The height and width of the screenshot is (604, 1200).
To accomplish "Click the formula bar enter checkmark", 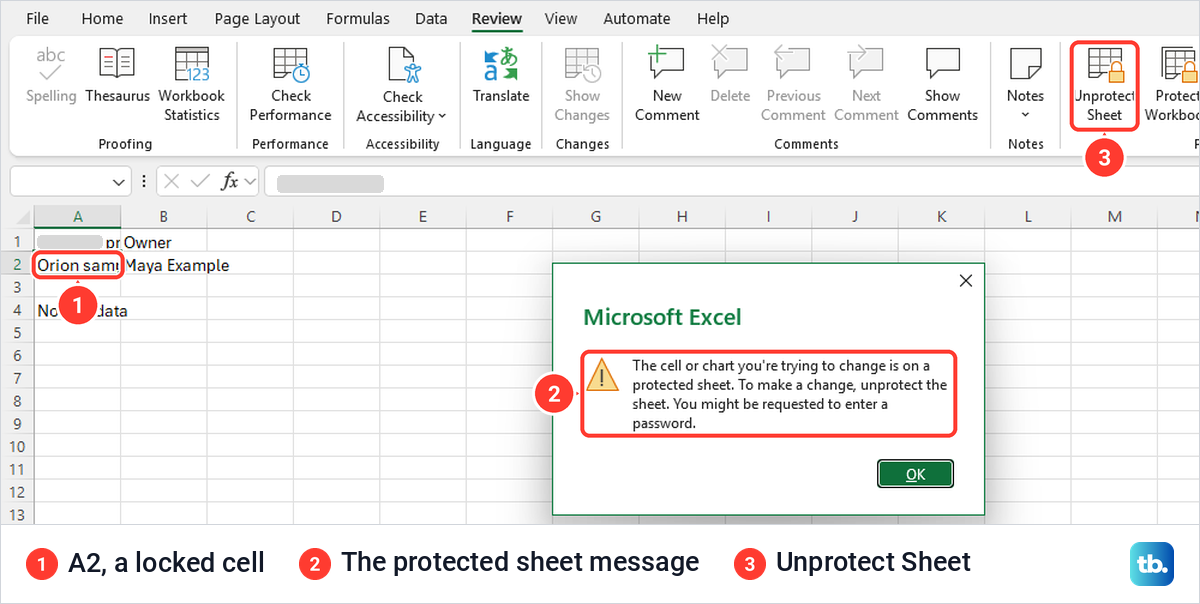I will pos(200,182).
